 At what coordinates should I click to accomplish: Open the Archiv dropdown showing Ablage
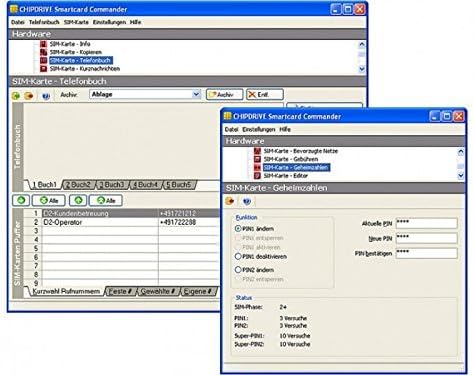(x=145, y=95)
